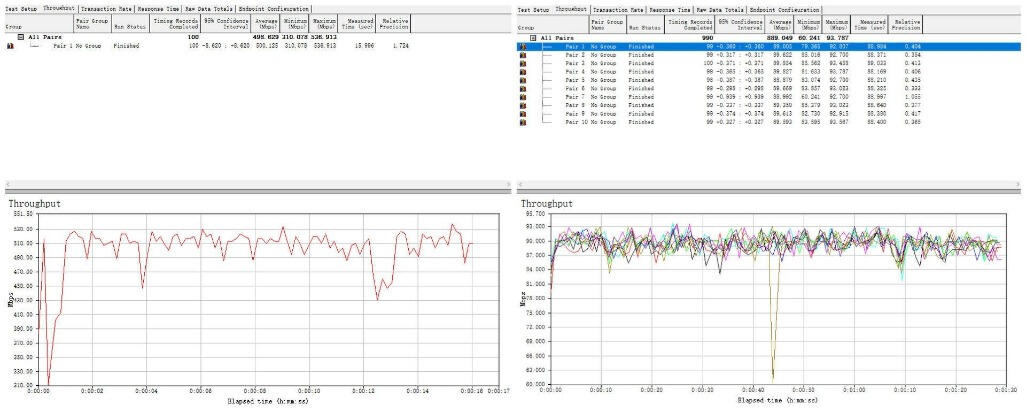Click 95% Confidence Interval header in left window
This screenshot has width=1026, height=409.
pos(226,24)
